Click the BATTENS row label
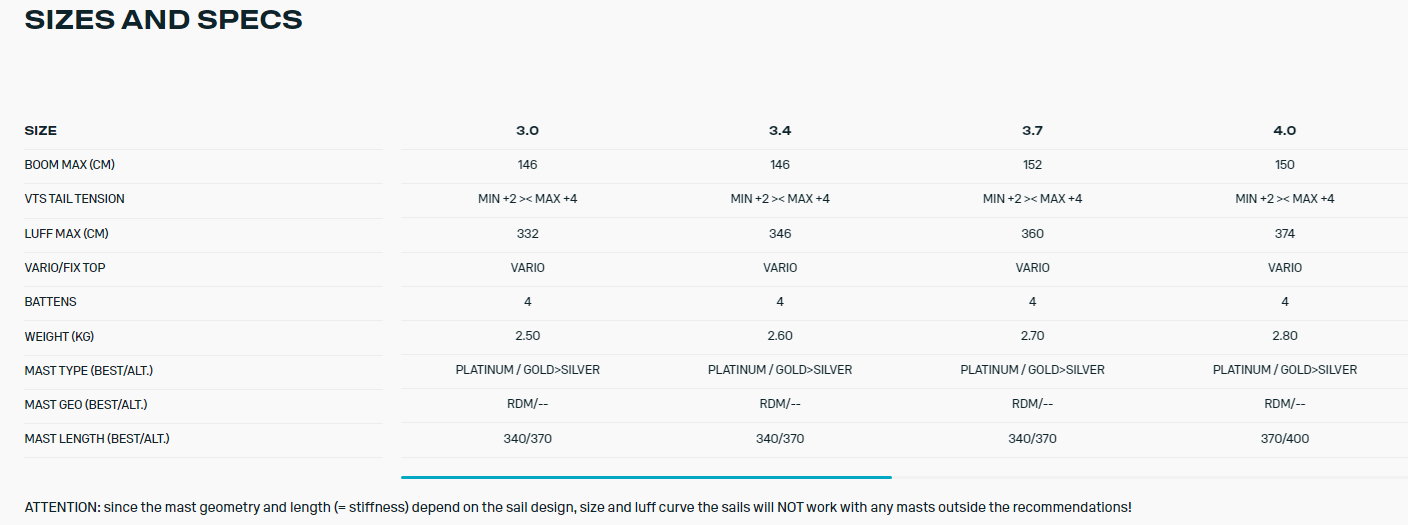Screen dimensions: 1408x525 click(51, 302)
